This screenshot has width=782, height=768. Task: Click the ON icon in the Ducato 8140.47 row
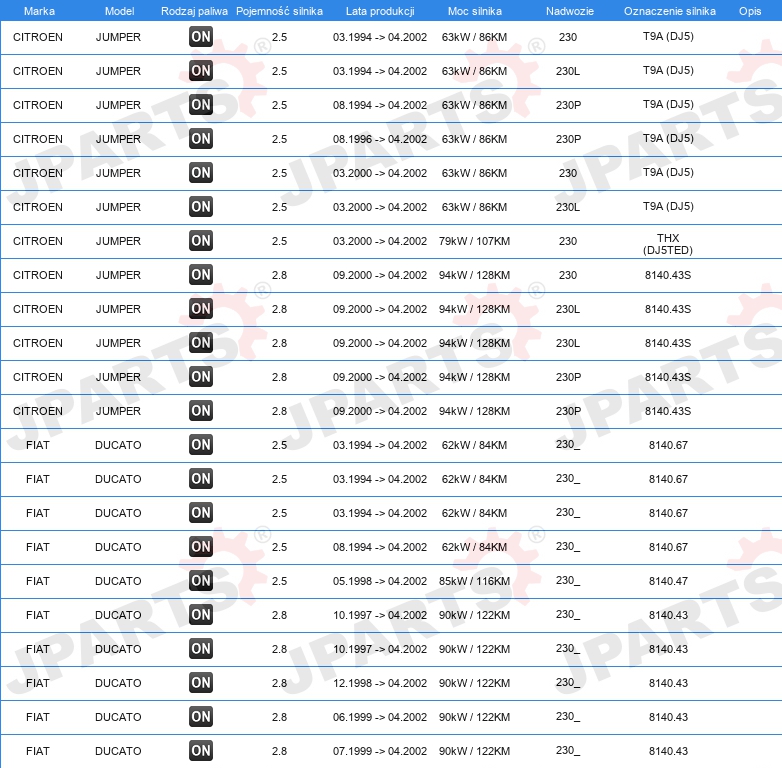201,580
